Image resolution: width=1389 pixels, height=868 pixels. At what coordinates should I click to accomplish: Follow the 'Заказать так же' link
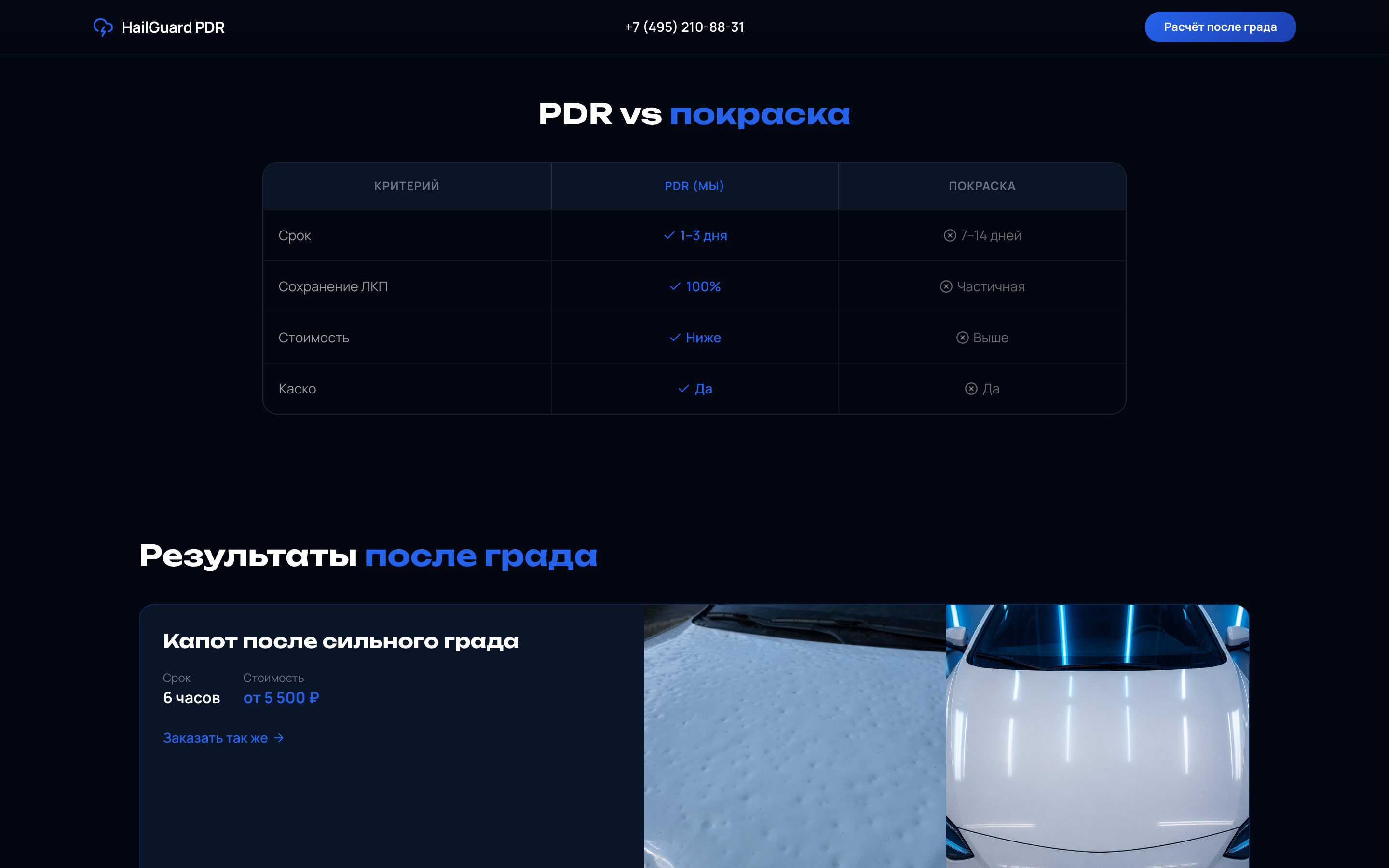click(224, 738)
